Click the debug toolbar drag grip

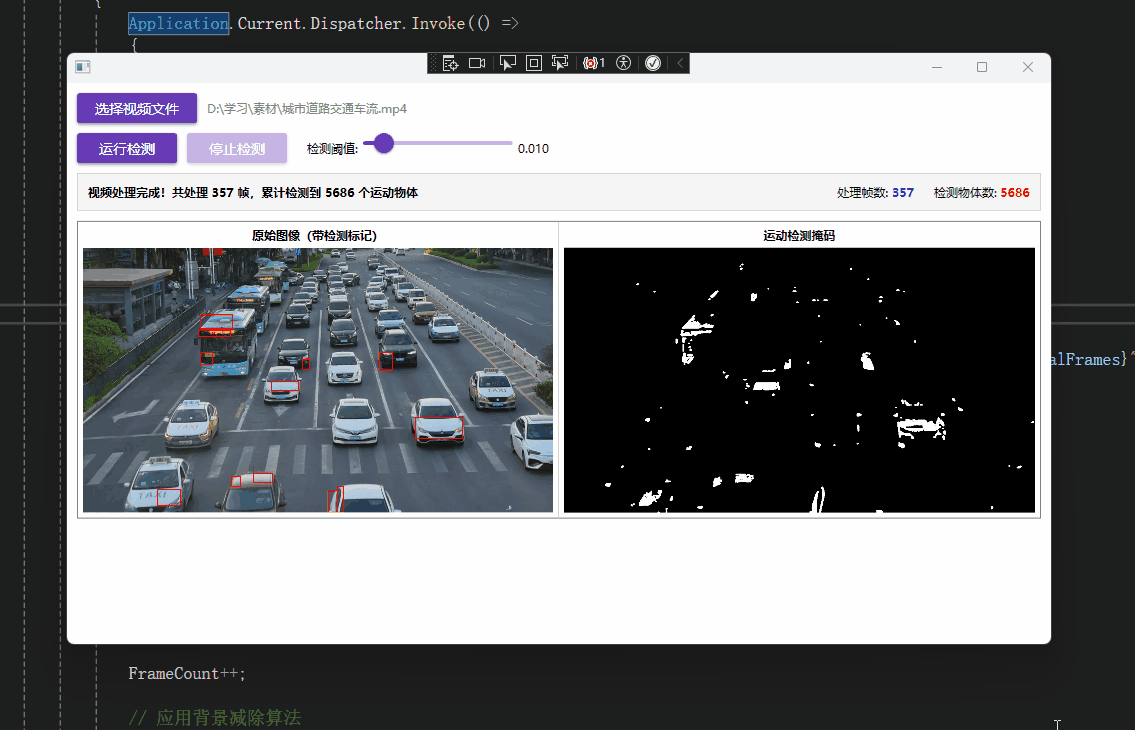pyautogui.click(x=434, y=64)
